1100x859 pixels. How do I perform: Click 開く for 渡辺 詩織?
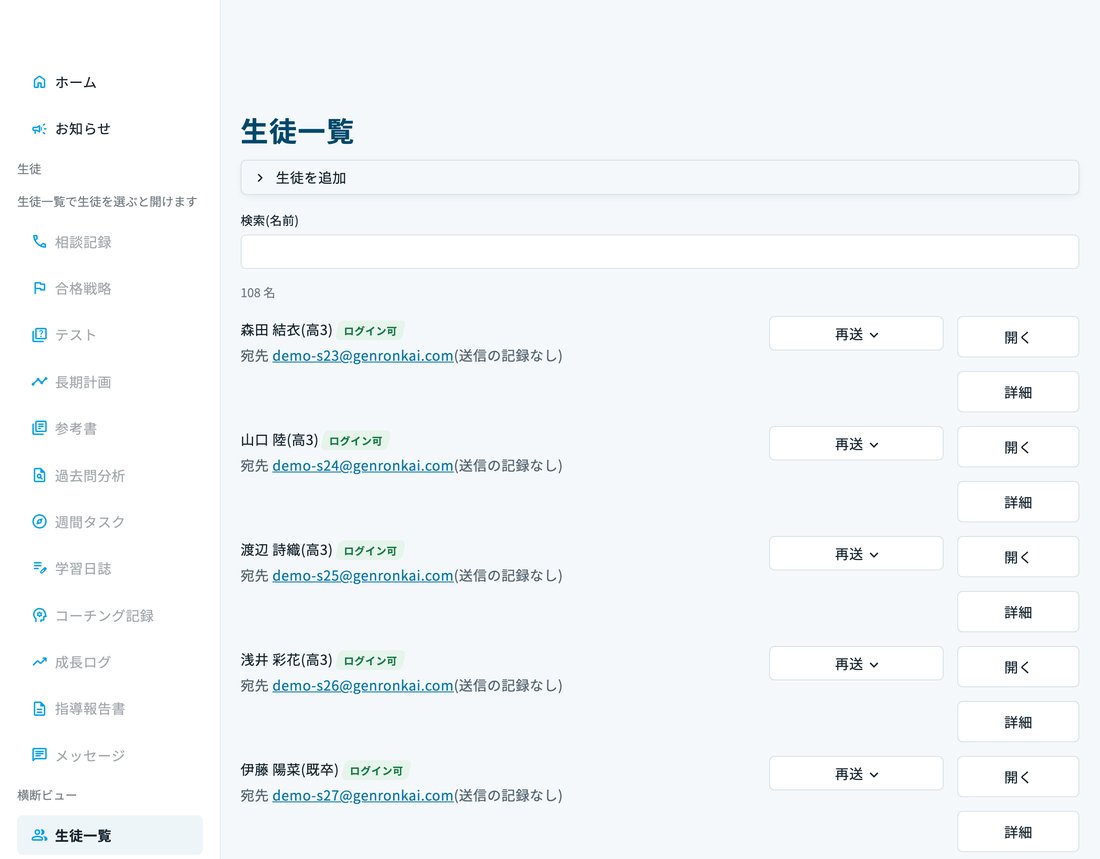1018,557
